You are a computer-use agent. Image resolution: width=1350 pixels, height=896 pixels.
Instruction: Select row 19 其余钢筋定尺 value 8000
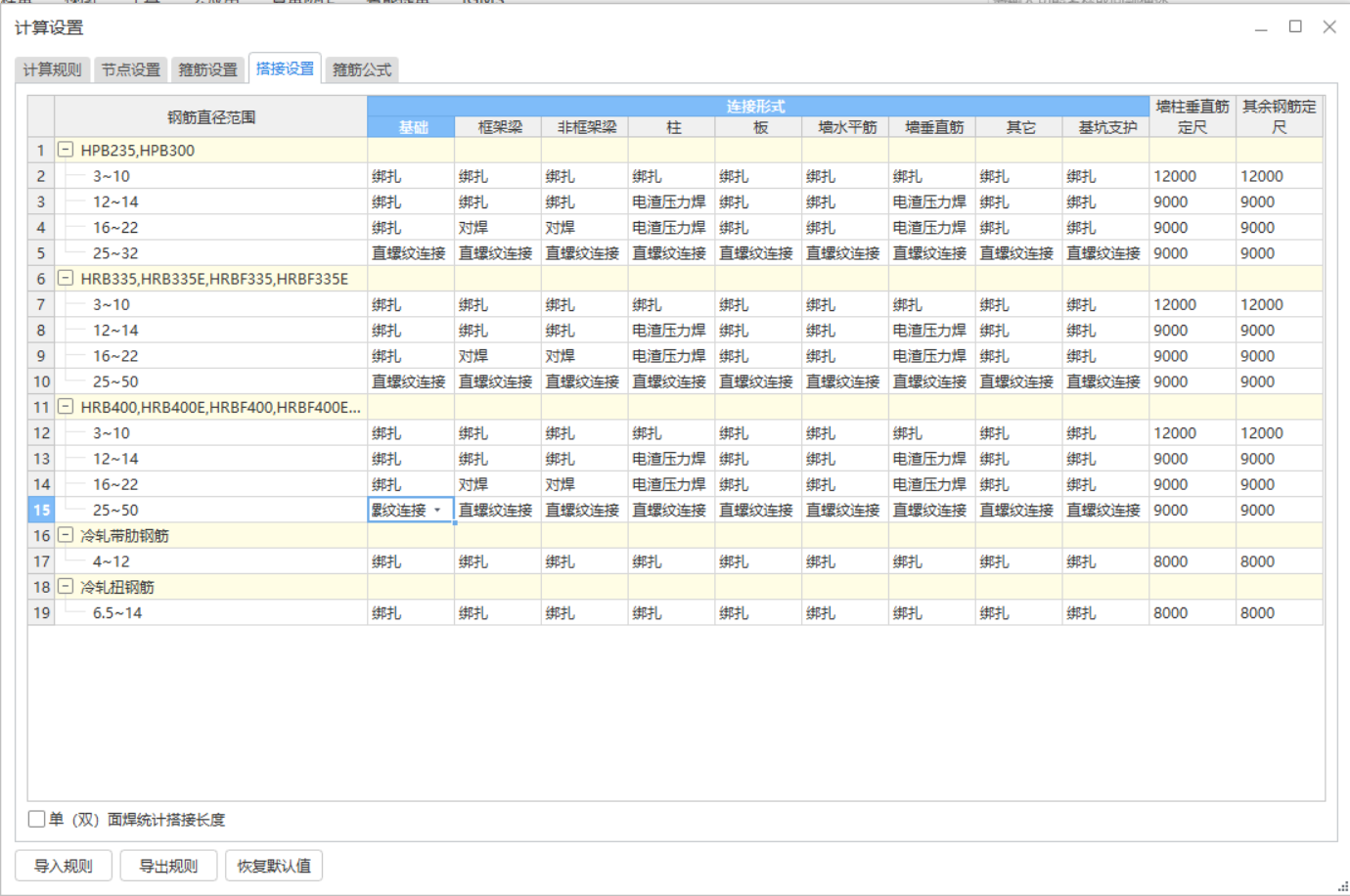tap(1280, 612)
